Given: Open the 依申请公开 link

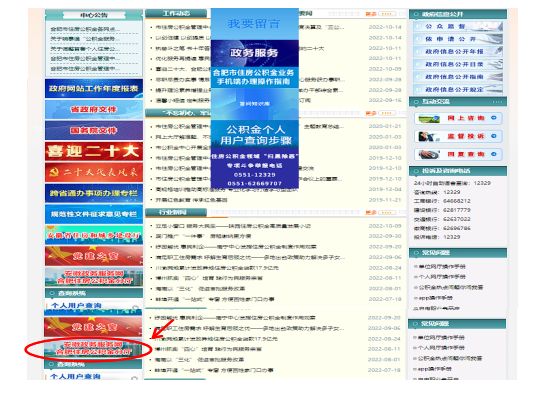Looking at the screenshot, I should point(458,39).
